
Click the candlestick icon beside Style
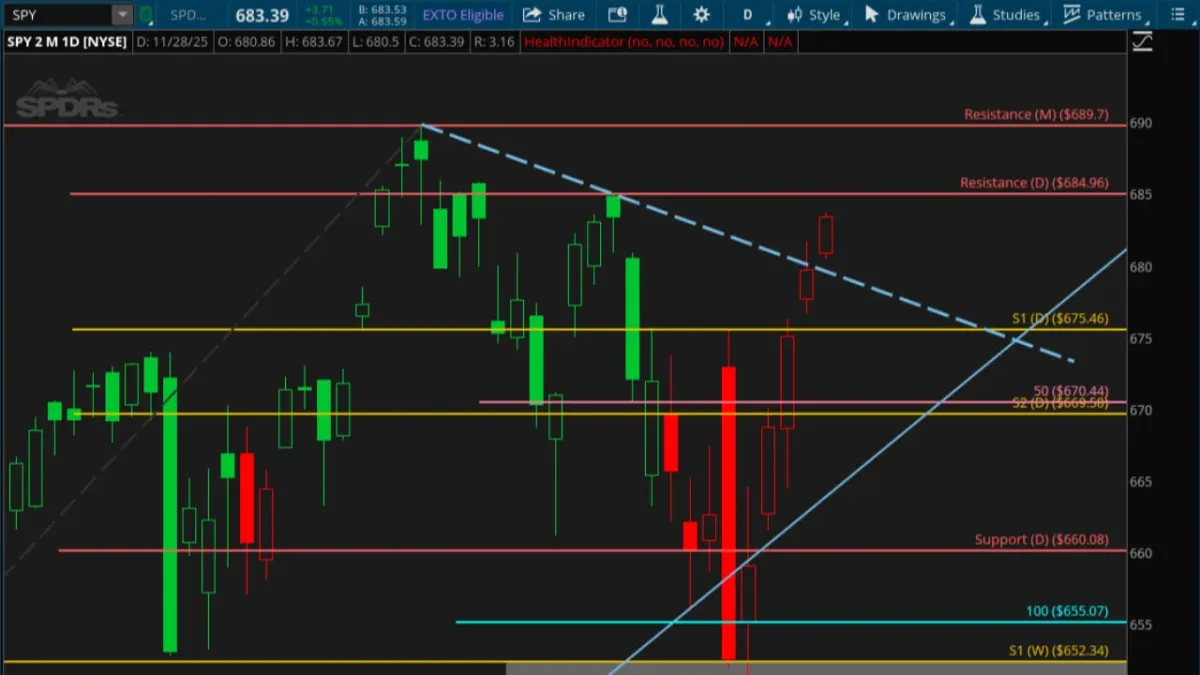point(794,15)
